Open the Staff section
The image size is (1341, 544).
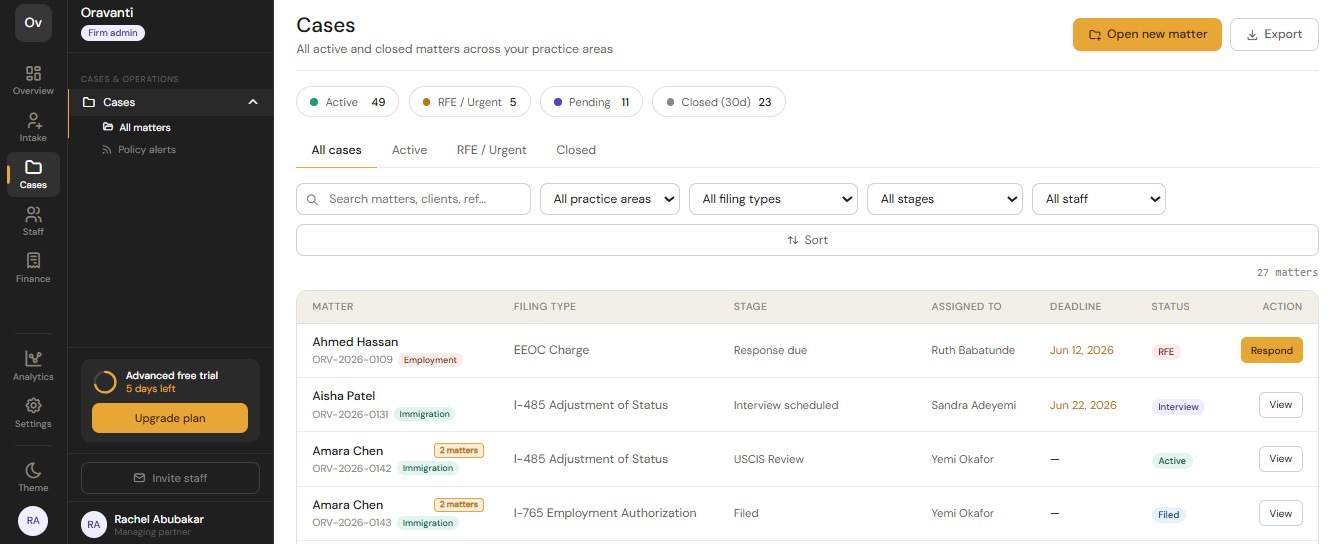click(x=33, y=221)
